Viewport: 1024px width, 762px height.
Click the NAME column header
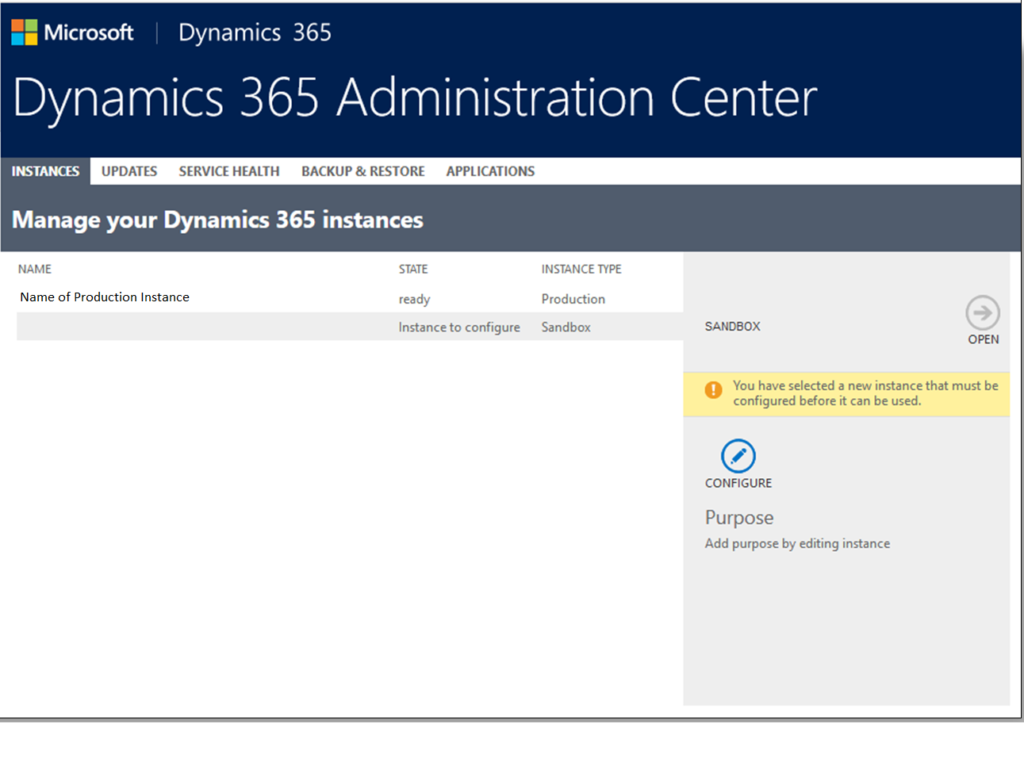pyautogui.click(x=35, y=269)
